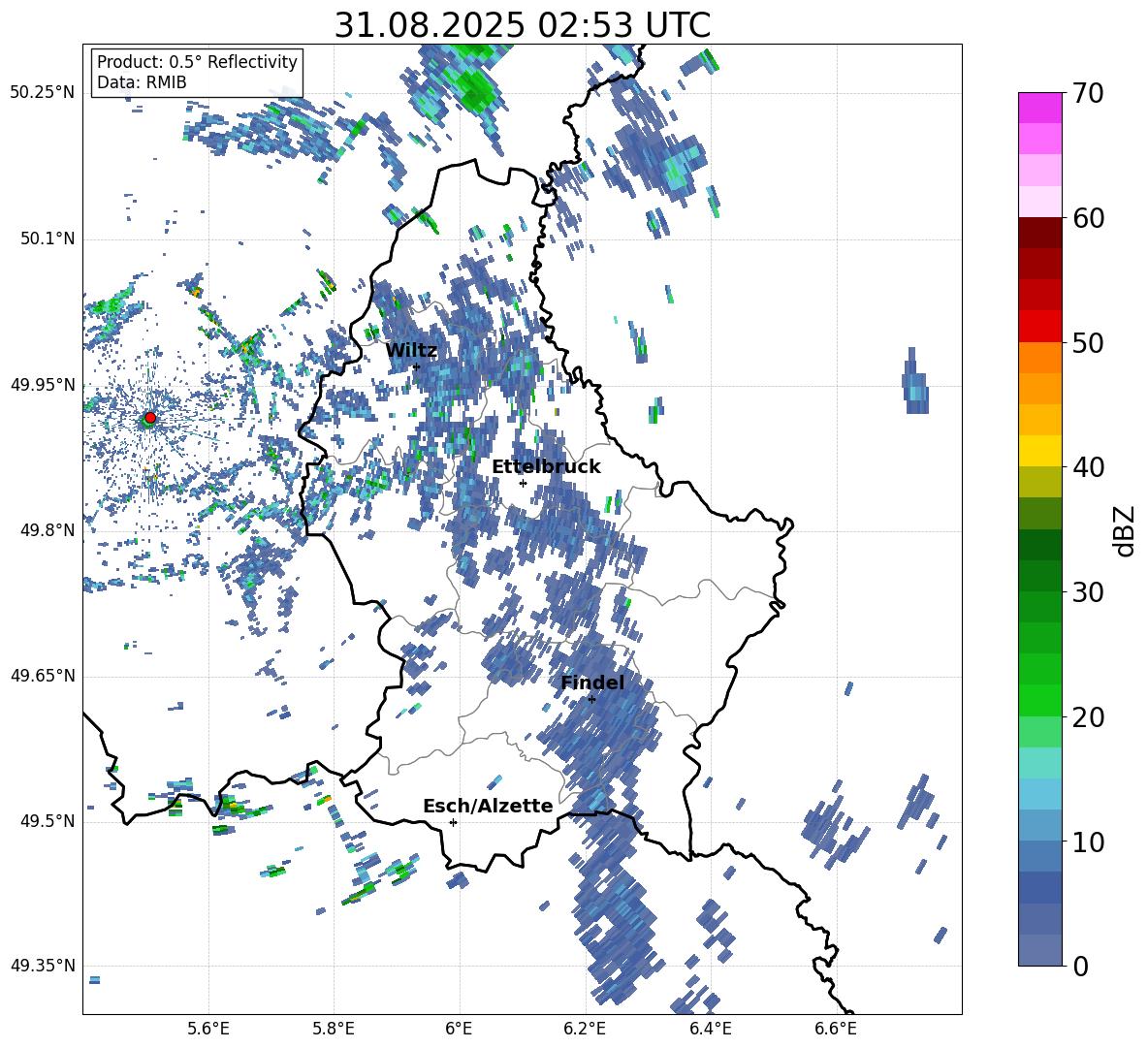The width and height of the screenshot is (1148, 1048).
Task: Click the 5.8°E longitude label
Action: point(334,1029)
